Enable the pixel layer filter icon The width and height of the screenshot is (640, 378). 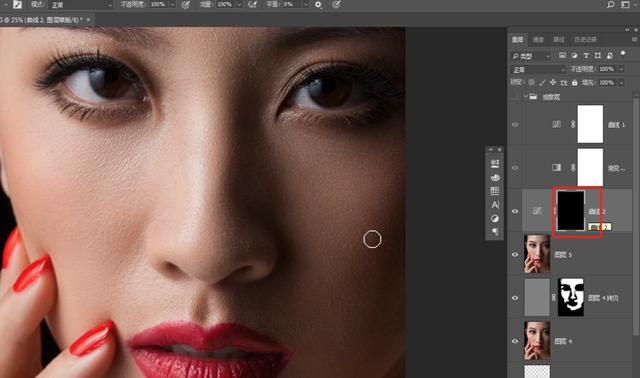[x=562, y=56]
